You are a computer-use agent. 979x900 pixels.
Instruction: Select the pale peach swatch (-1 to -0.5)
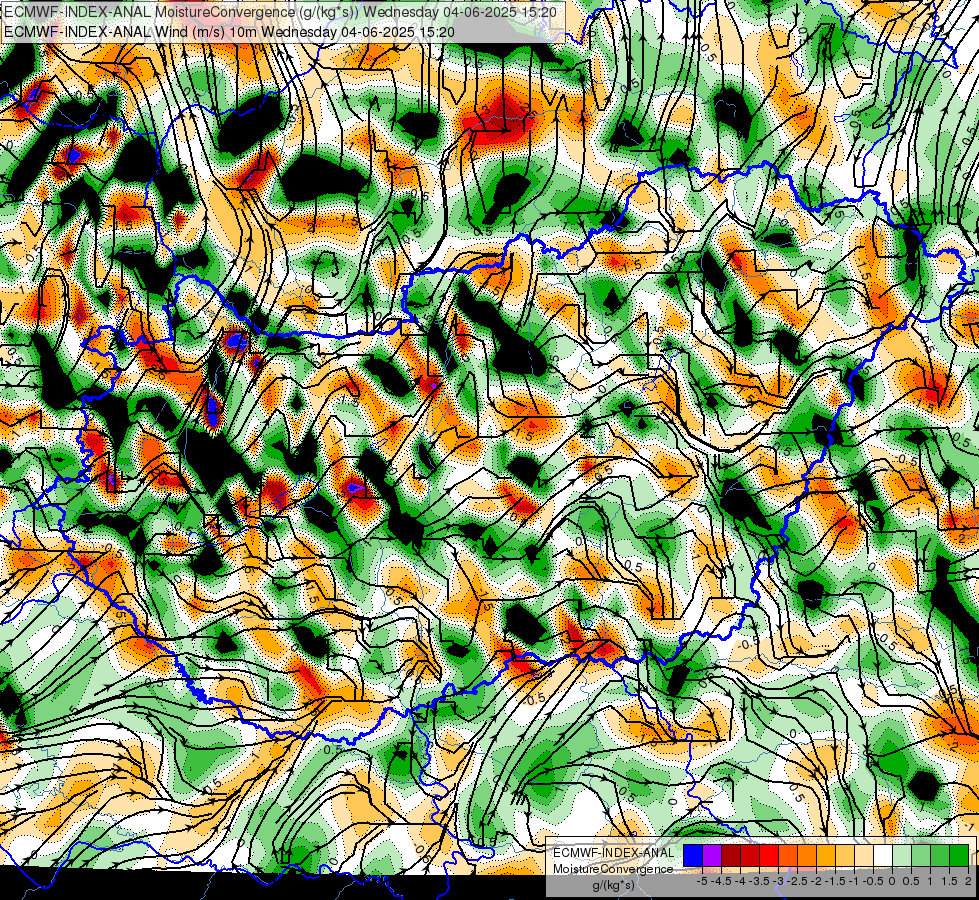coord(864,855)
